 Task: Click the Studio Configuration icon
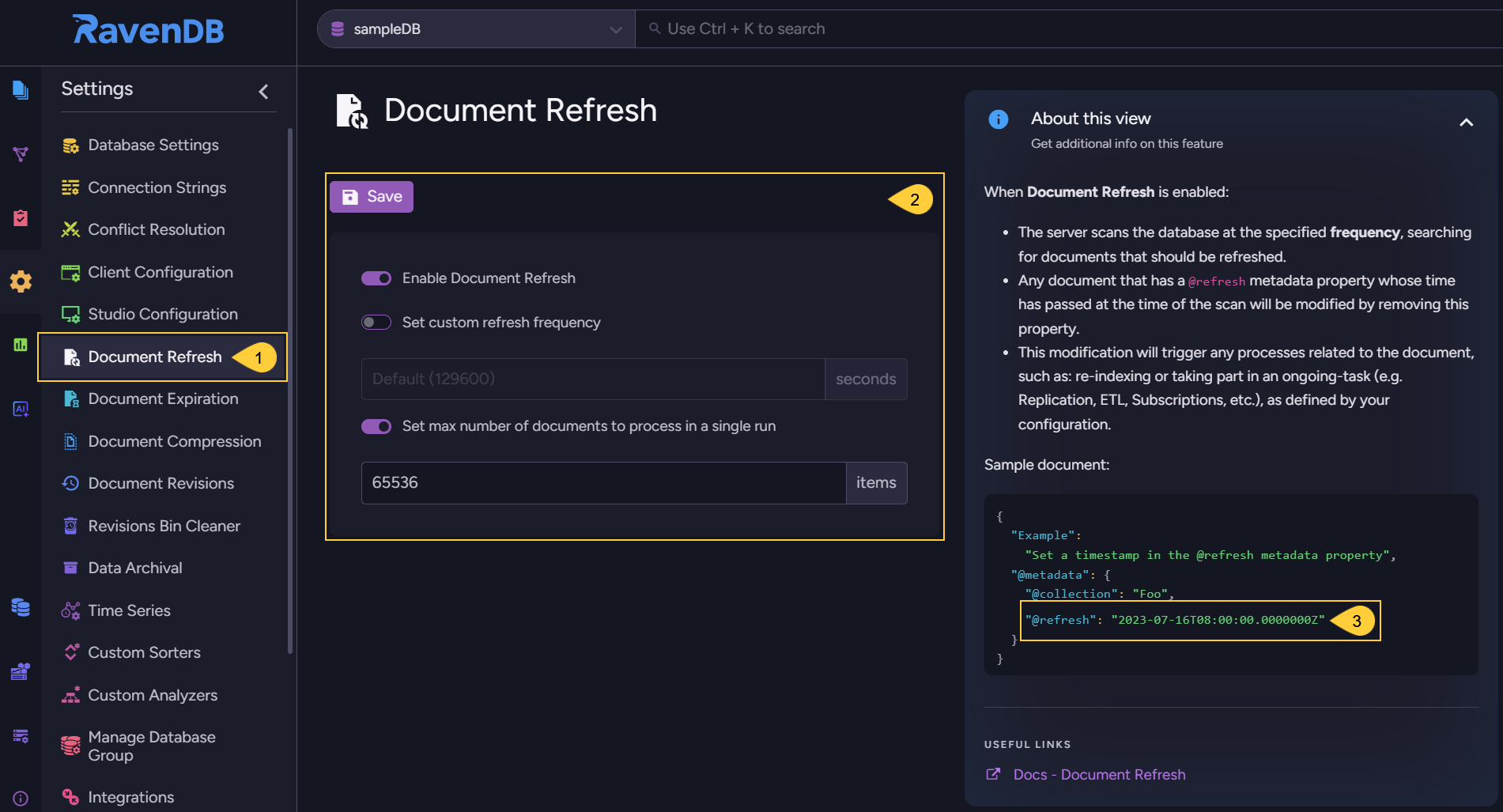click(x=70, y=315)
